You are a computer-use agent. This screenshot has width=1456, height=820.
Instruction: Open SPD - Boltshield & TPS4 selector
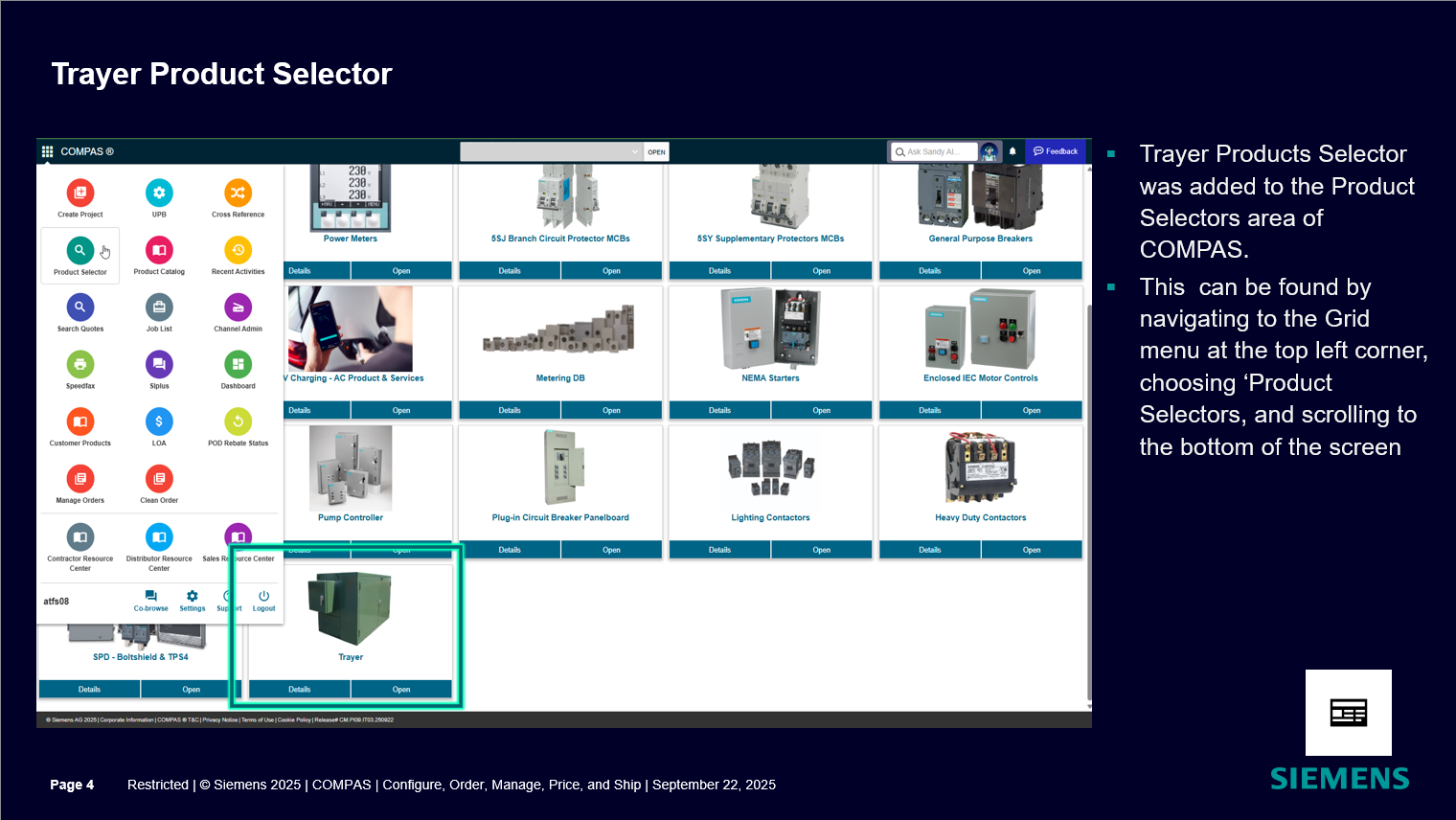pos(191,690)
